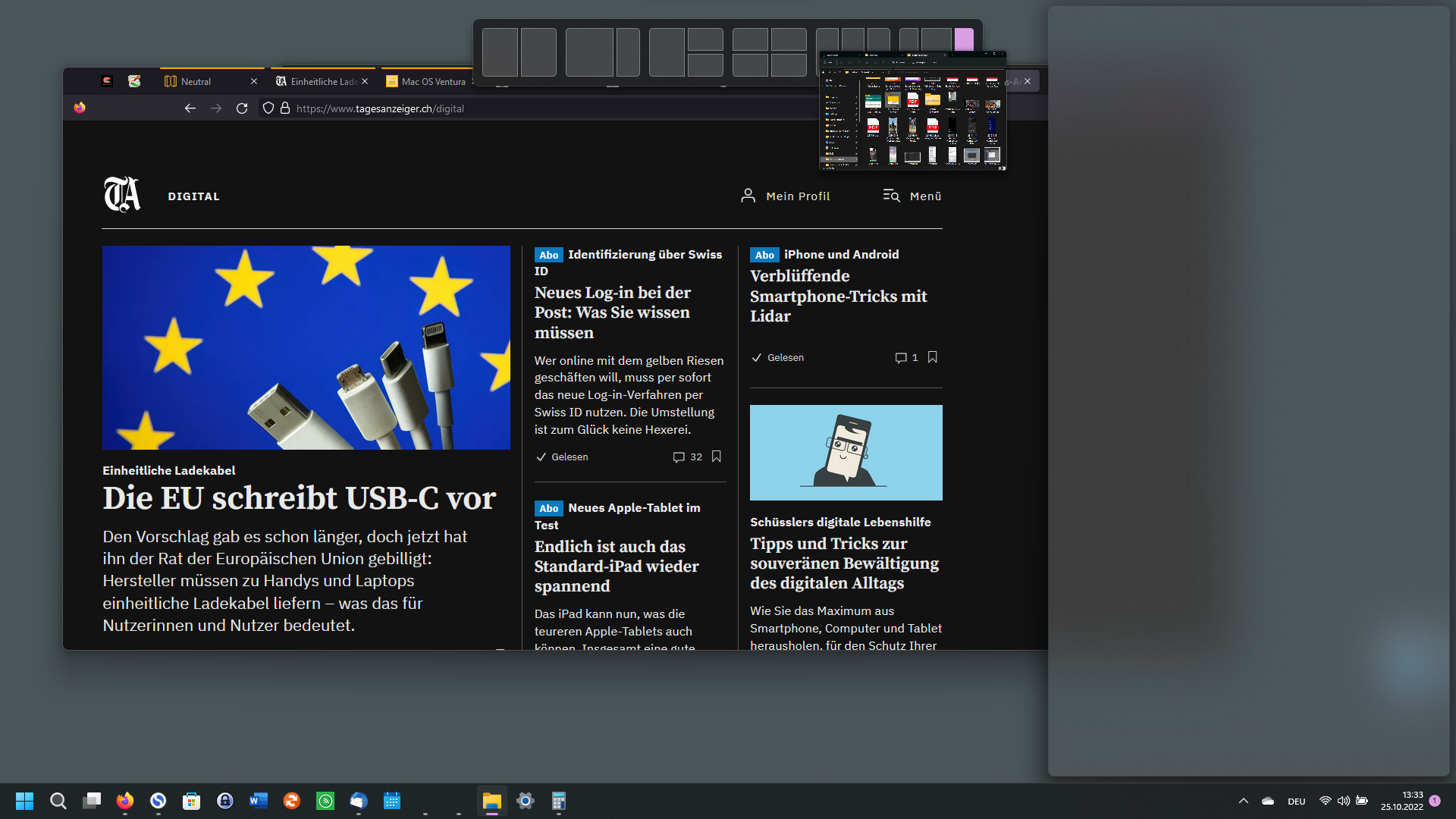The height and width of the screenshot is (819, 1456).
Task: Go back with the browser back arrow
Action: tap(190, 108)
